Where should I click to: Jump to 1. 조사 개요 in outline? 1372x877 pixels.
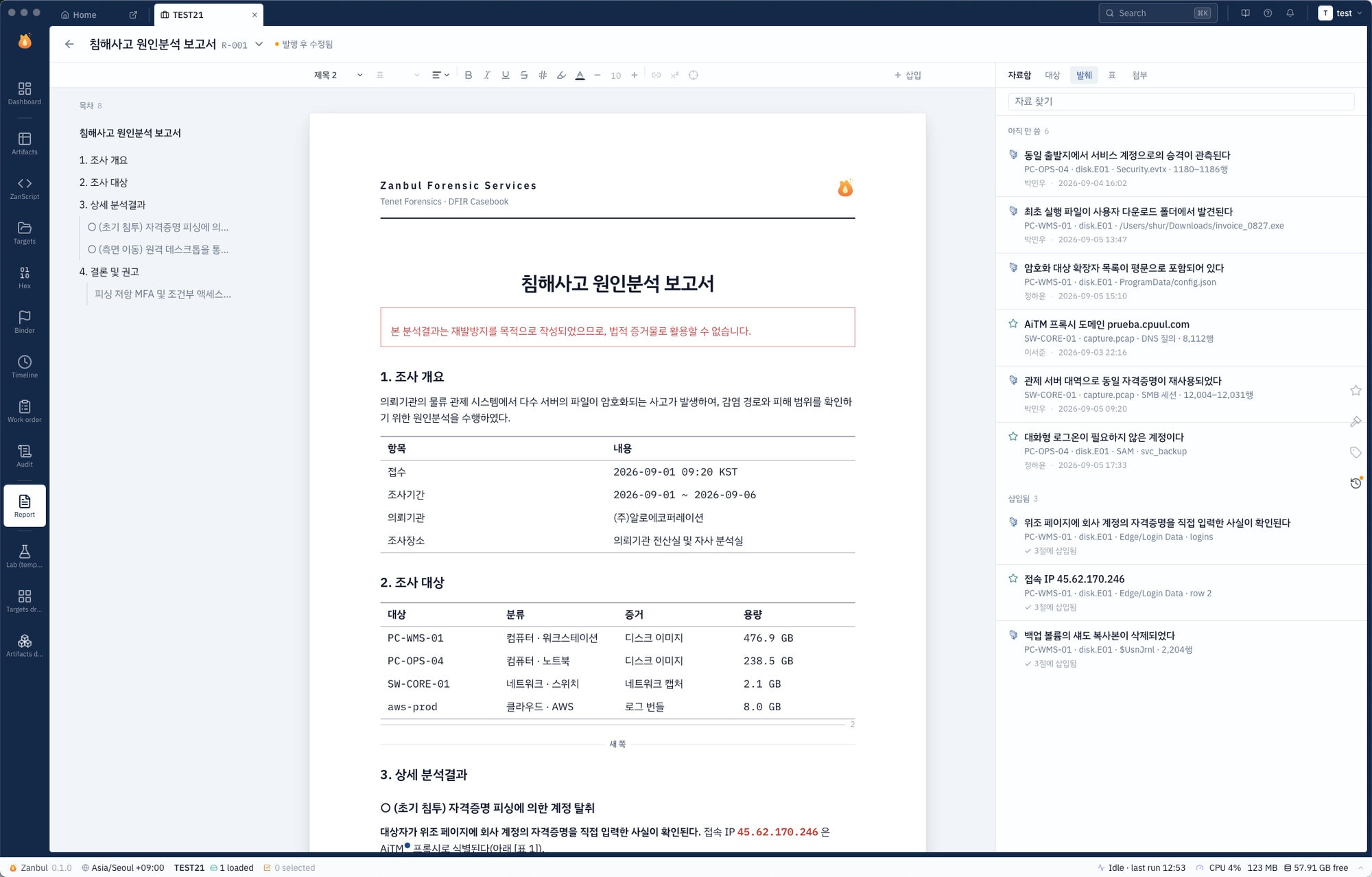pos(104,160)
